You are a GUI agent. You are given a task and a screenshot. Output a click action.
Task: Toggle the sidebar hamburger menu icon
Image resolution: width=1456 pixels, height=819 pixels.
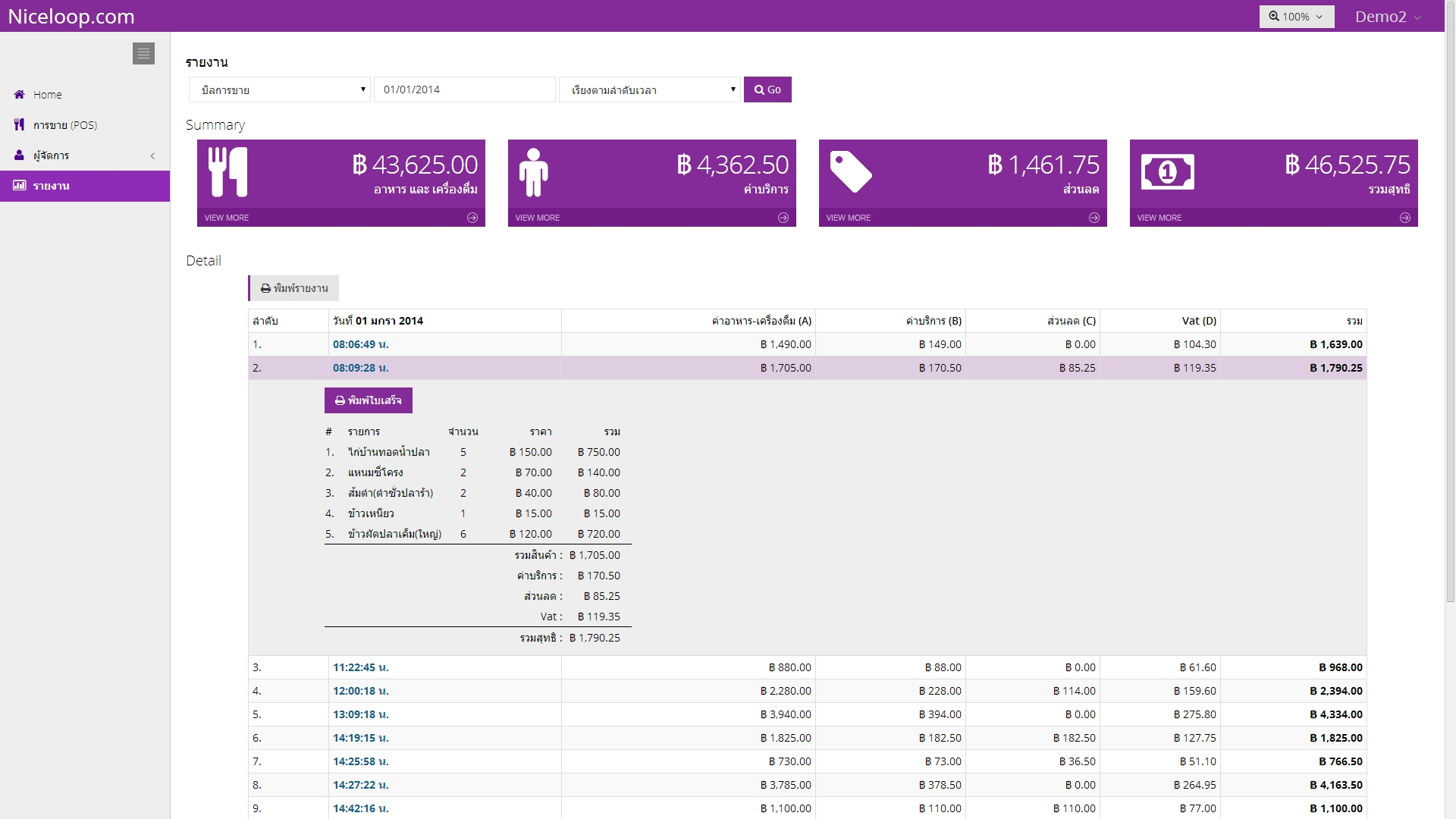tap(143, 53)
